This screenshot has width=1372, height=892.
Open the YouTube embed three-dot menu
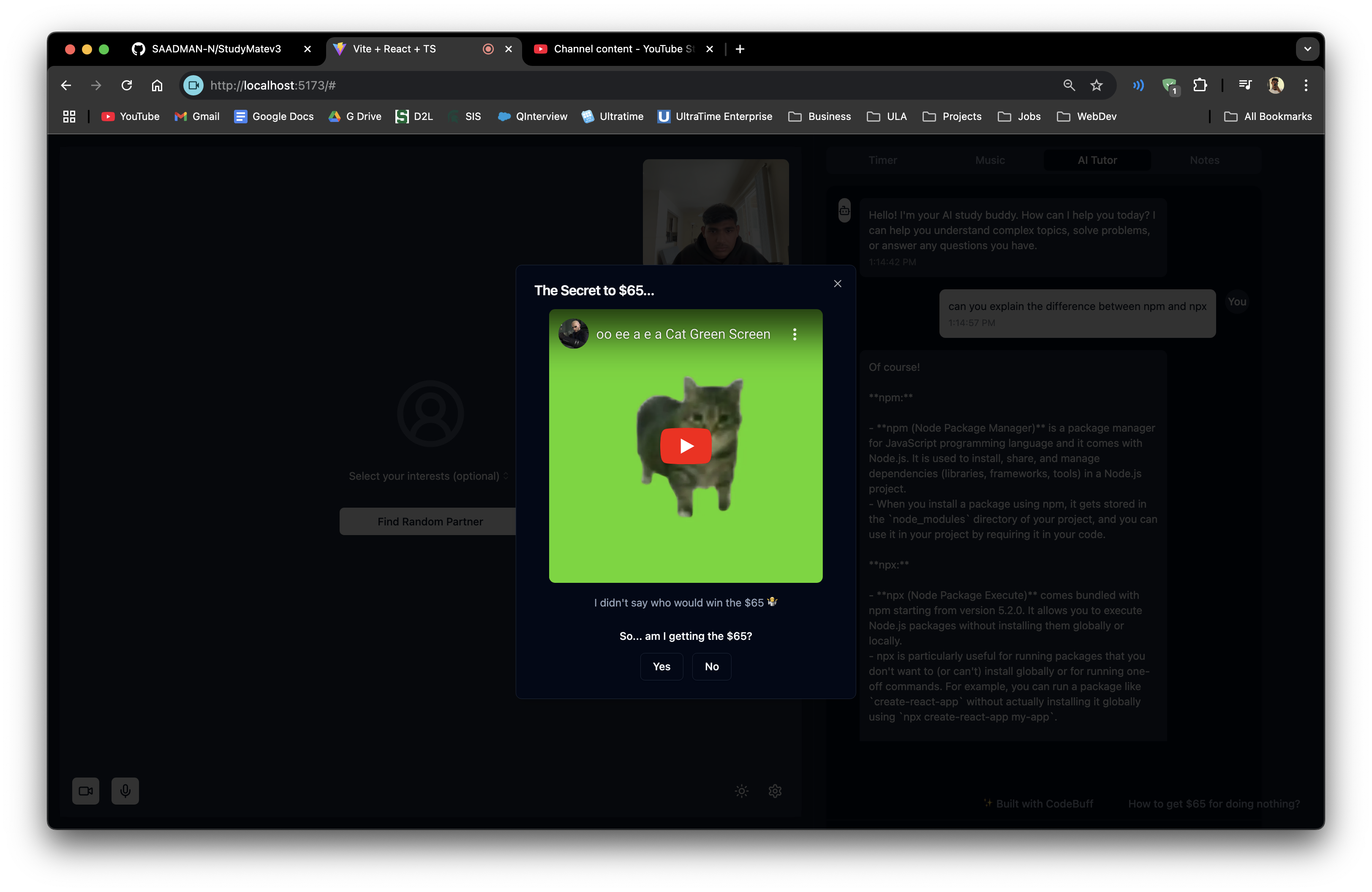tap(795, 334)
